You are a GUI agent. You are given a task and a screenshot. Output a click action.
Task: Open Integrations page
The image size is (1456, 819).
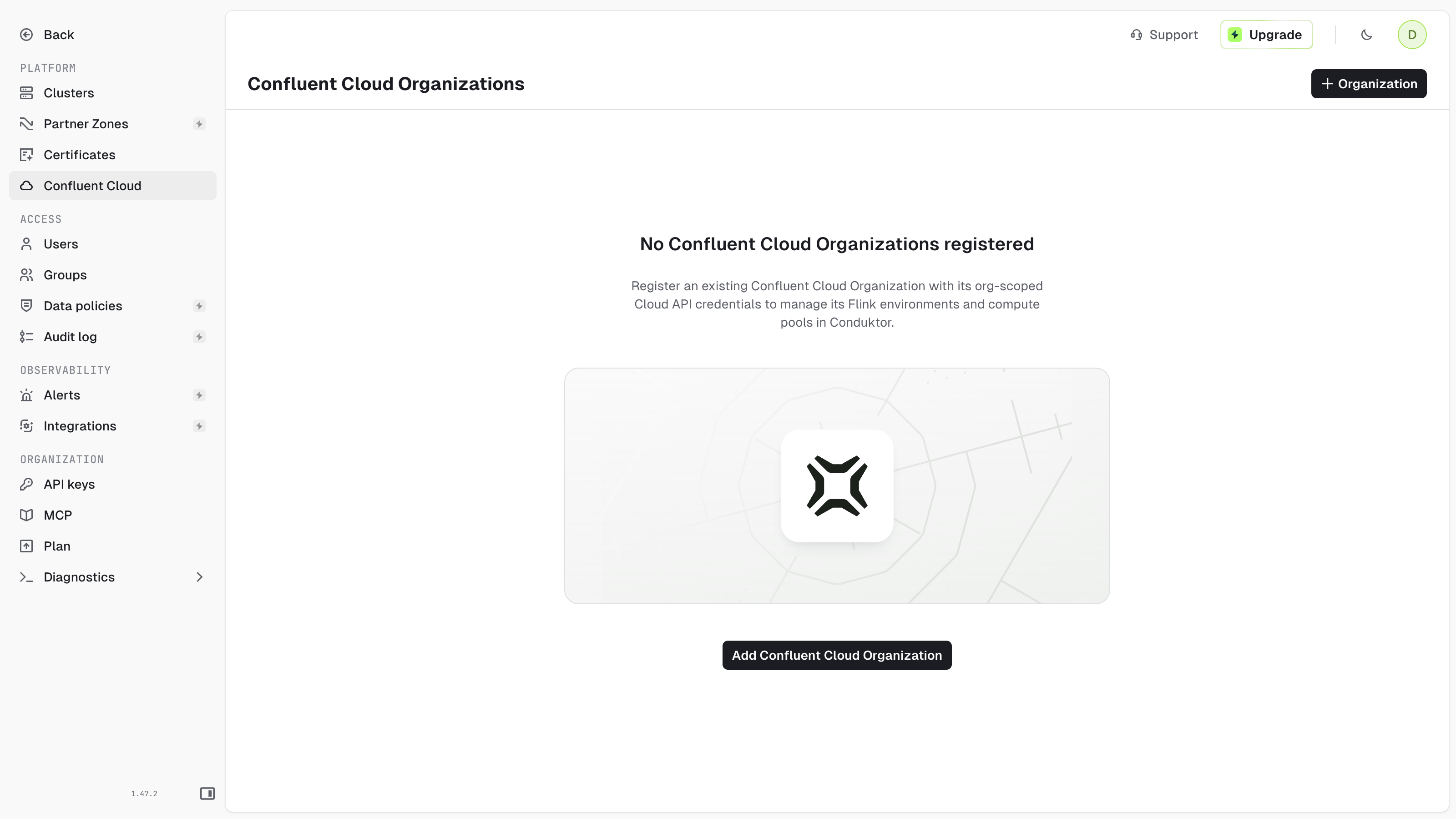[113, 426]
